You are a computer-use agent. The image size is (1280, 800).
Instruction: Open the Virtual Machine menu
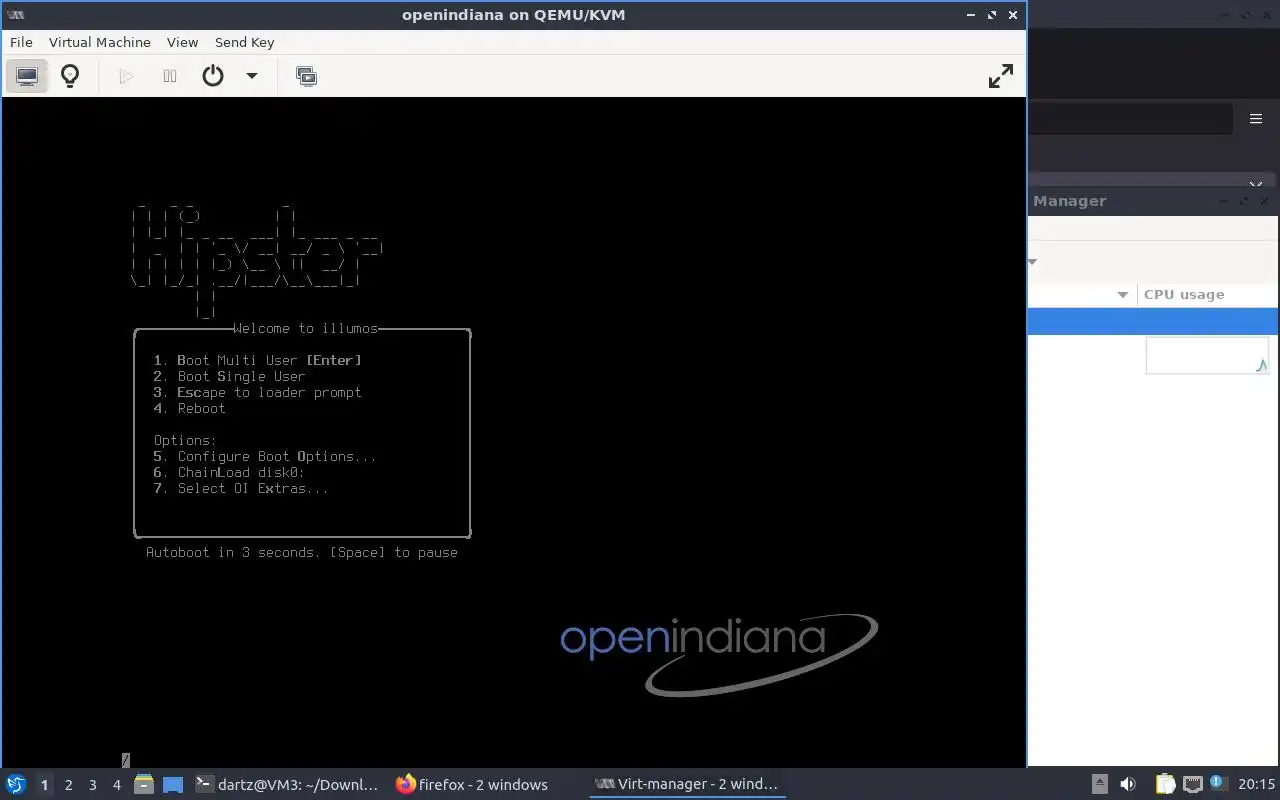[x=100, y=42]
